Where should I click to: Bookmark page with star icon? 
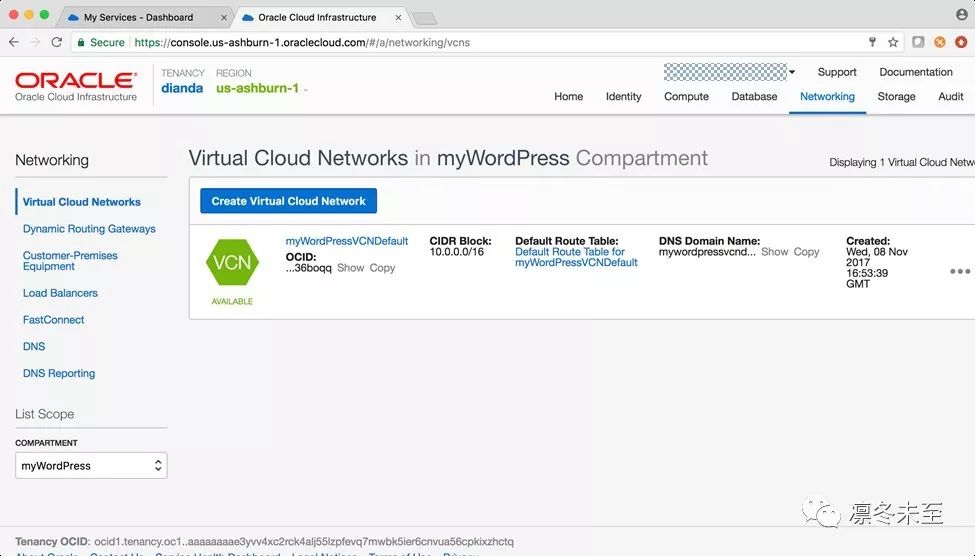pyautogui.click(x=893, y=42)
